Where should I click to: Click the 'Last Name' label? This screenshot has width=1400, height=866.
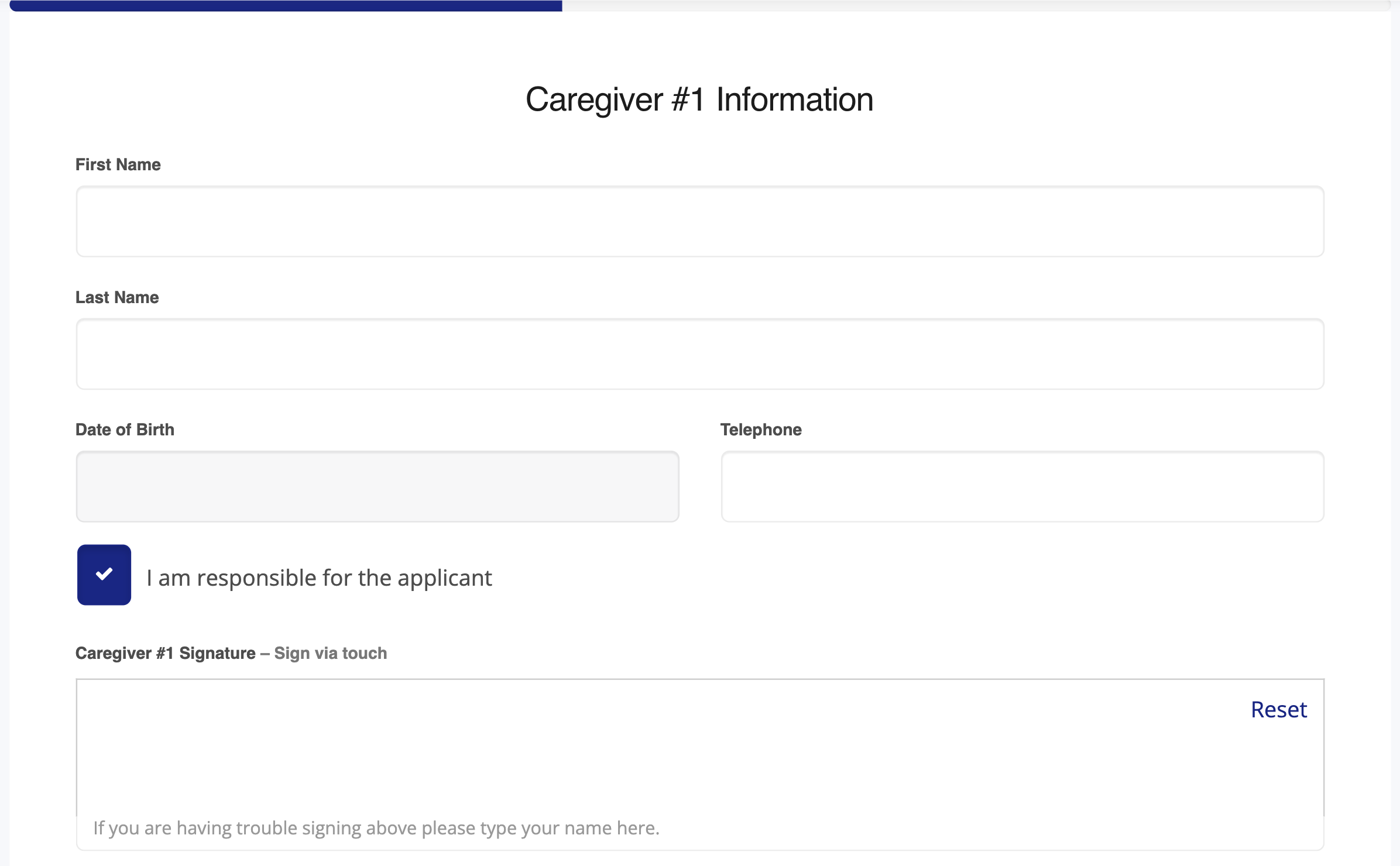pyautogui.click(x=117, y=297)
